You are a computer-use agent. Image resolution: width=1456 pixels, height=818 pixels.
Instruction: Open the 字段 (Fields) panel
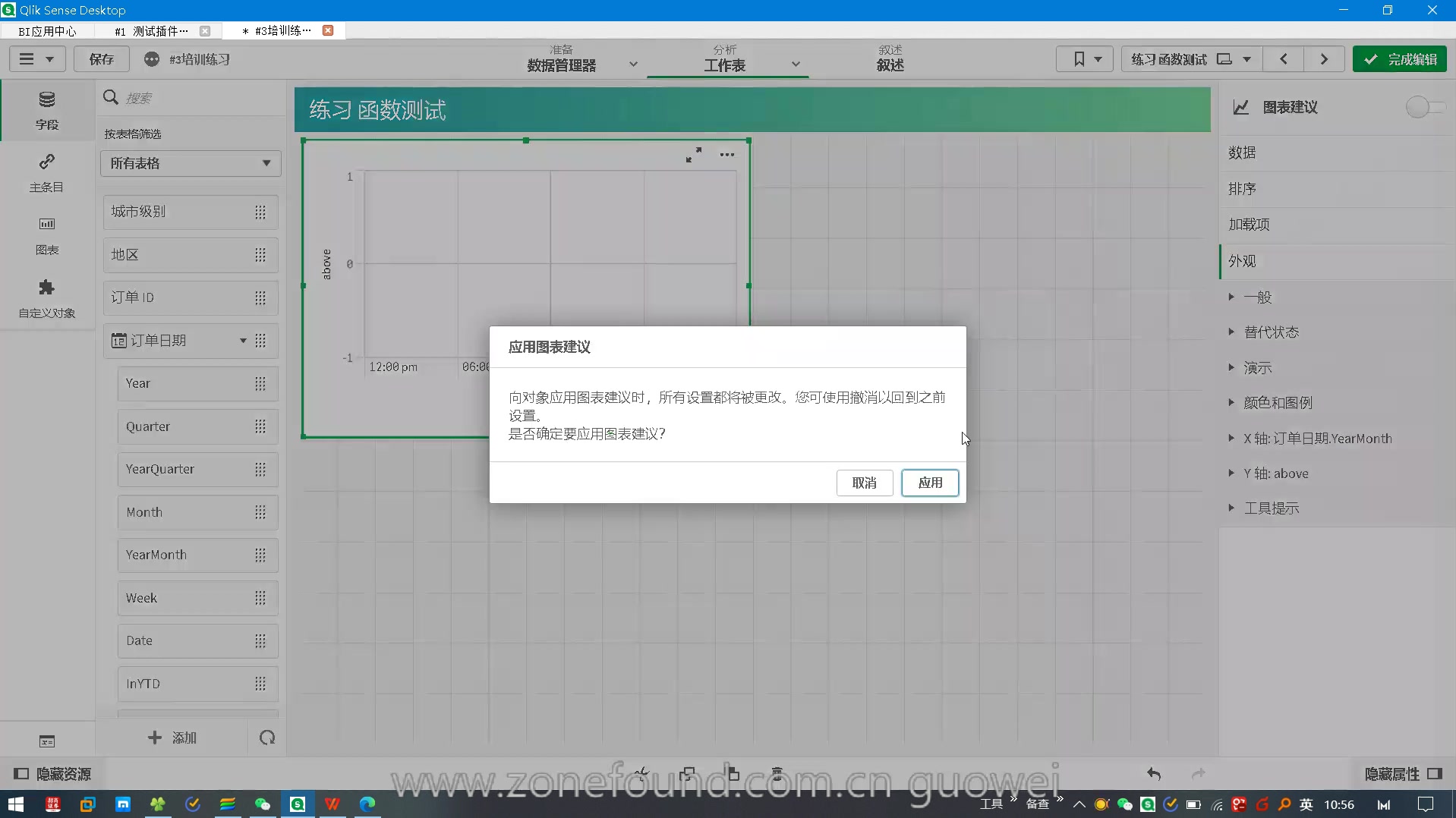click(x=47, y=110)
